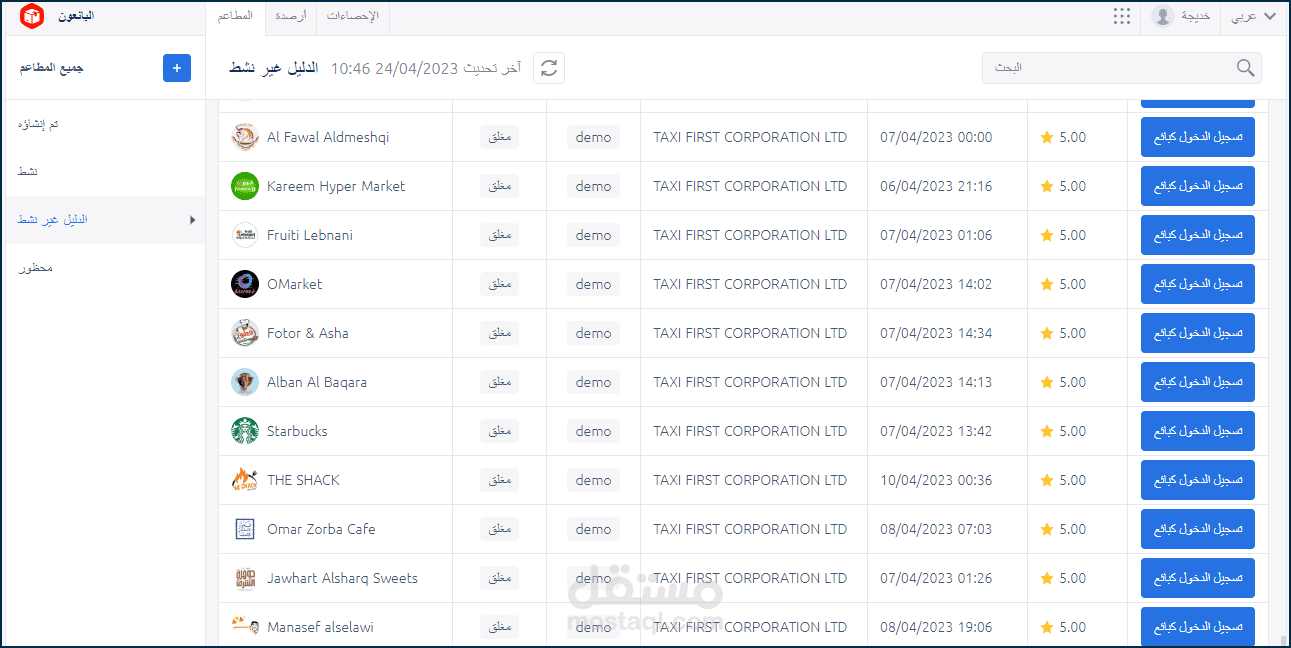Viewport: 1291px width, 648px height.
Task: Click THE SHACK flame logo
Action: 245,480
